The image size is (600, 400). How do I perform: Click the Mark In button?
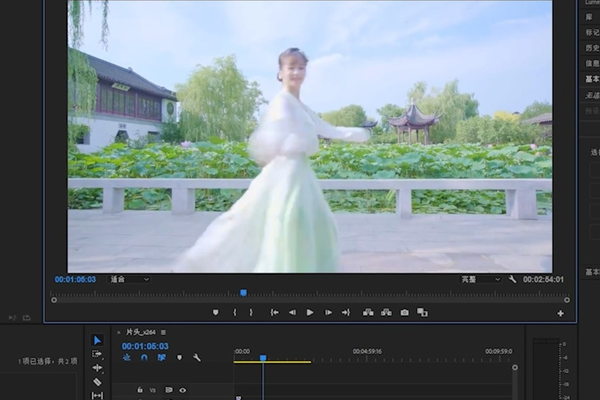click(235, 313)
